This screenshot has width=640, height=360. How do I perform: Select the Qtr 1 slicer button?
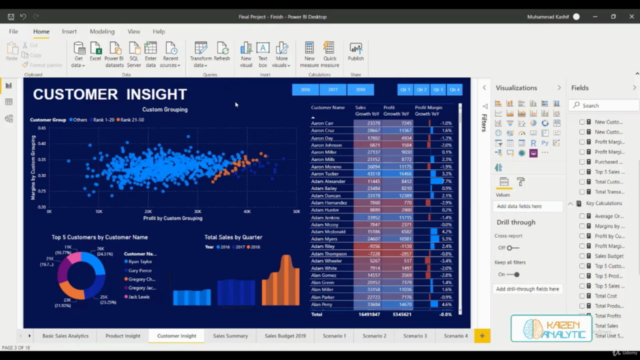405,90
